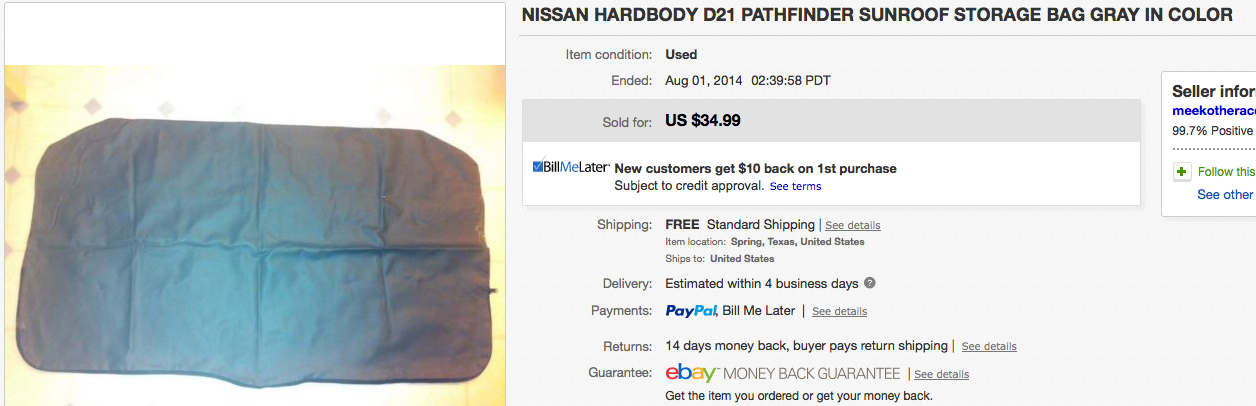The height and width of the screenshot is (406, 1256).
Task: Click the Follow this seller link
Action: [x=1226, y=172]
